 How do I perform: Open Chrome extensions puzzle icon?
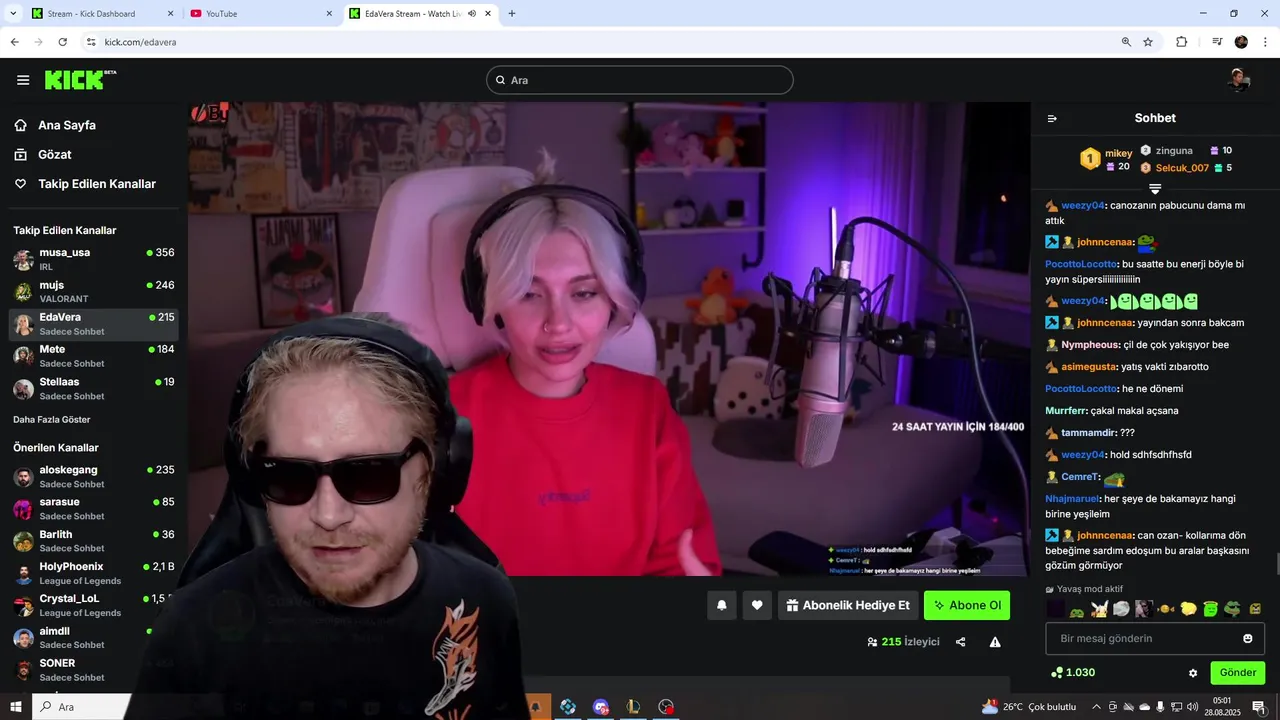(1181, 42)
